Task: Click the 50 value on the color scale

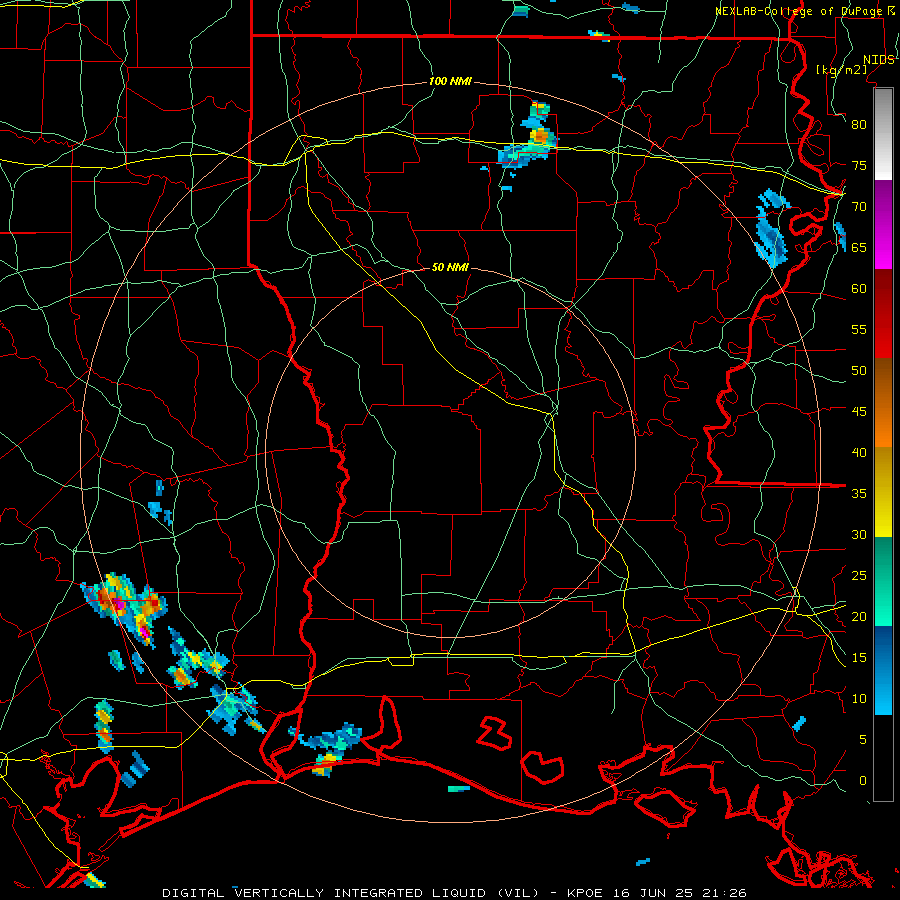Action: point(859,371)
